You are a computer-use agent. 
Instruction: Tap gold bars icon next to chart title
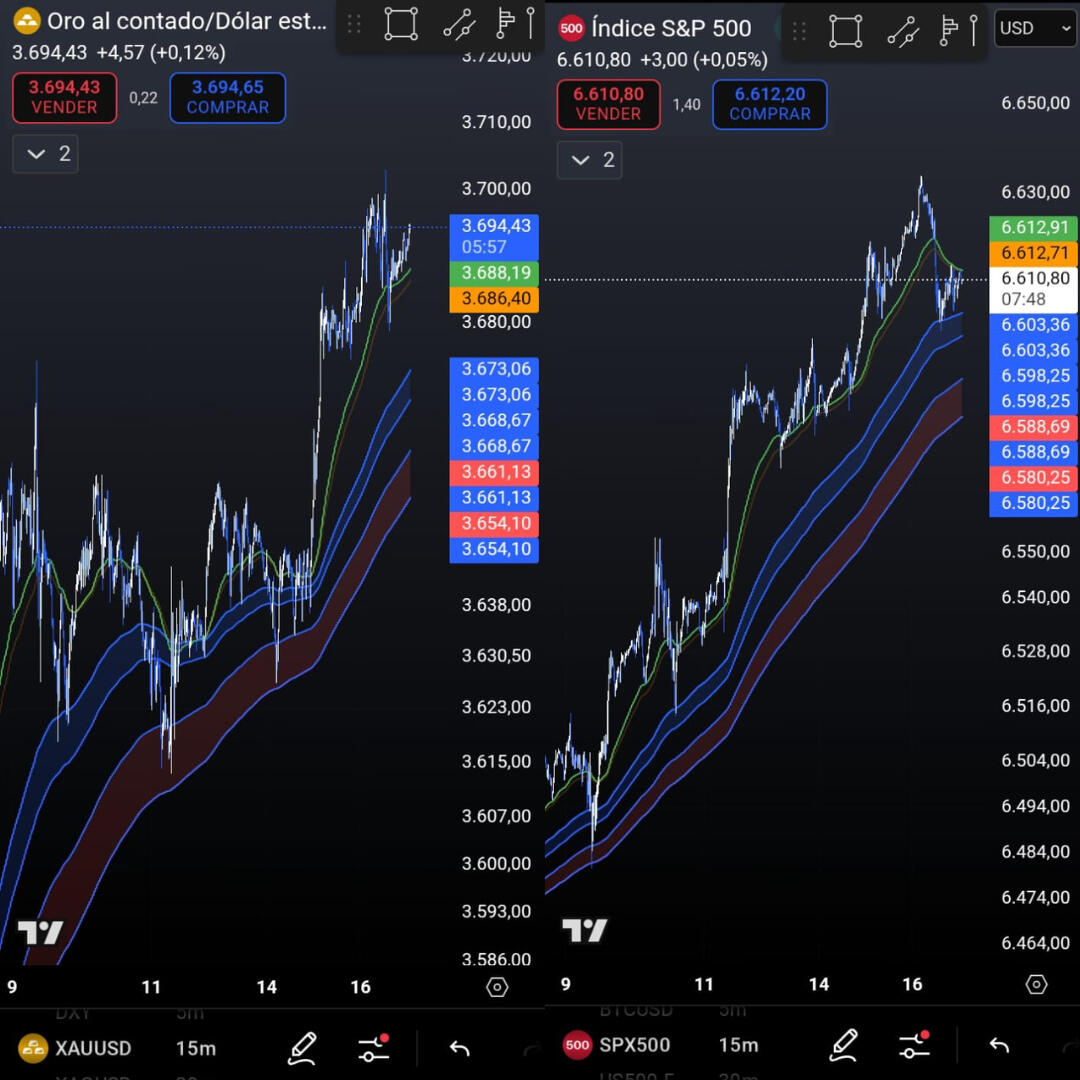pos(27,21)
